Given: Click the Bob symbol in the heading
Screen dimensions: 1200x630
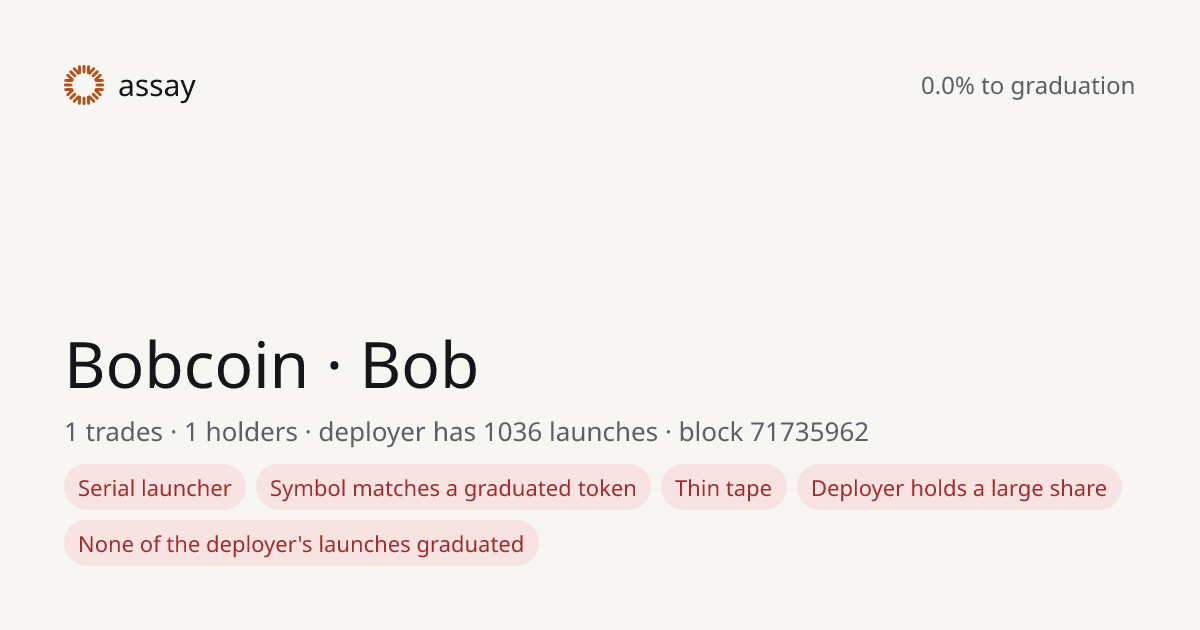Looking at the screenshot, I should pos(420,365).
